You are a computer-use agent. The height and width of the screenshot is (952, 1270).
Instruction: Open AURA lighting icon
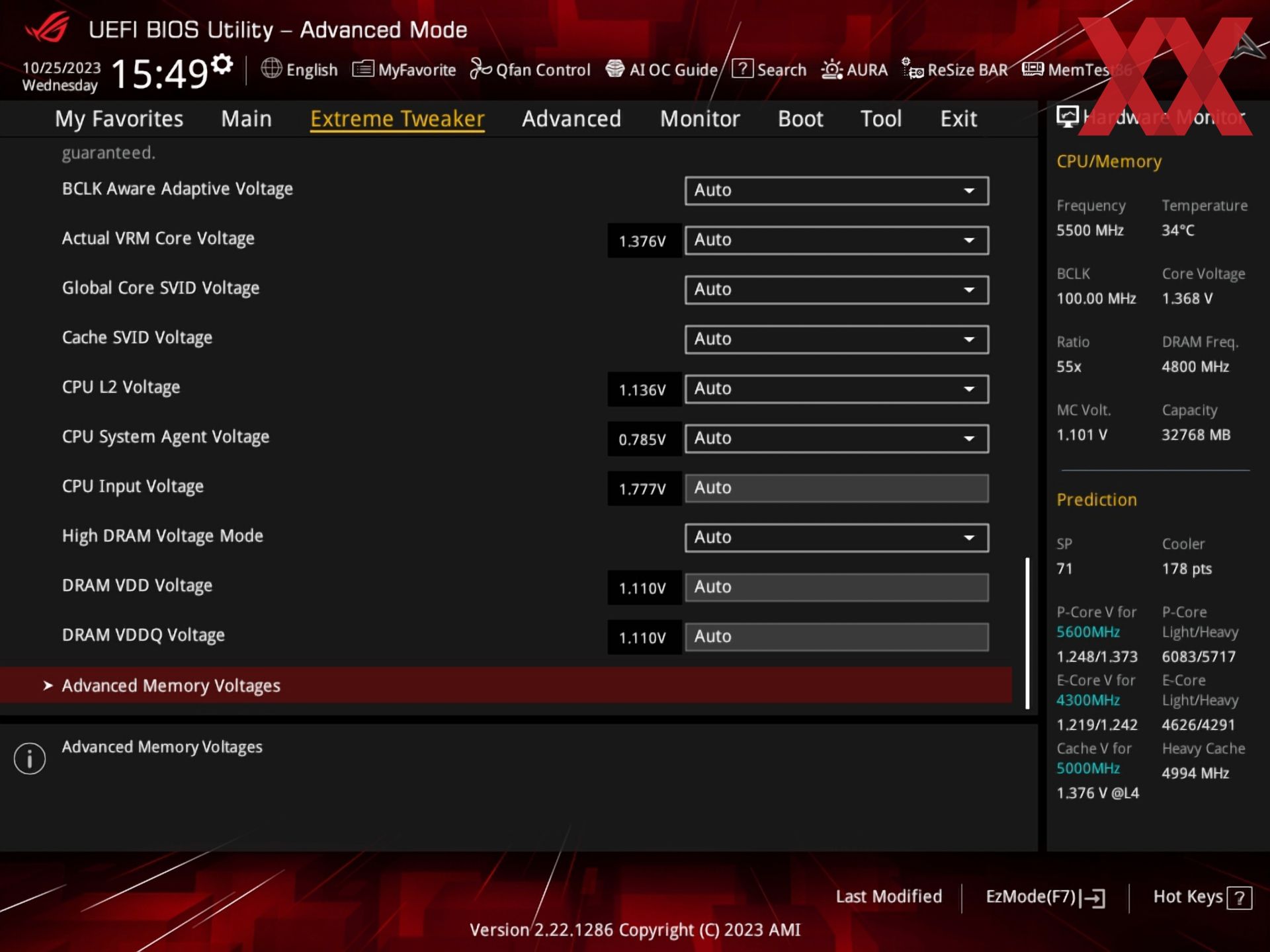coord(831,69)
